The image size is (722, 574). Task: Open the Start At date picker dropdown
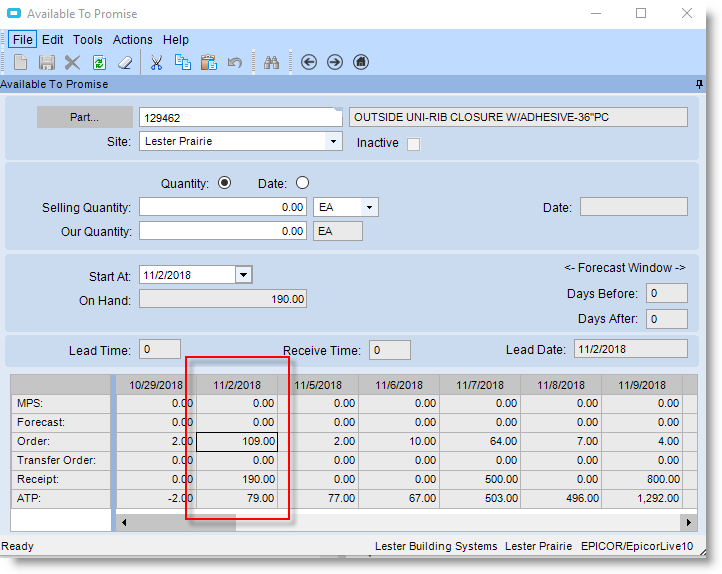244,275
